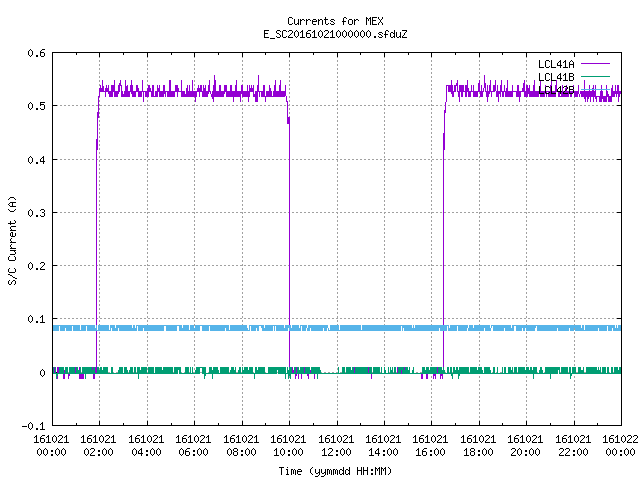Click the x-axis tick 161021 04:00
The width and height of the screenshot is (640, 480).
point(146,446)
